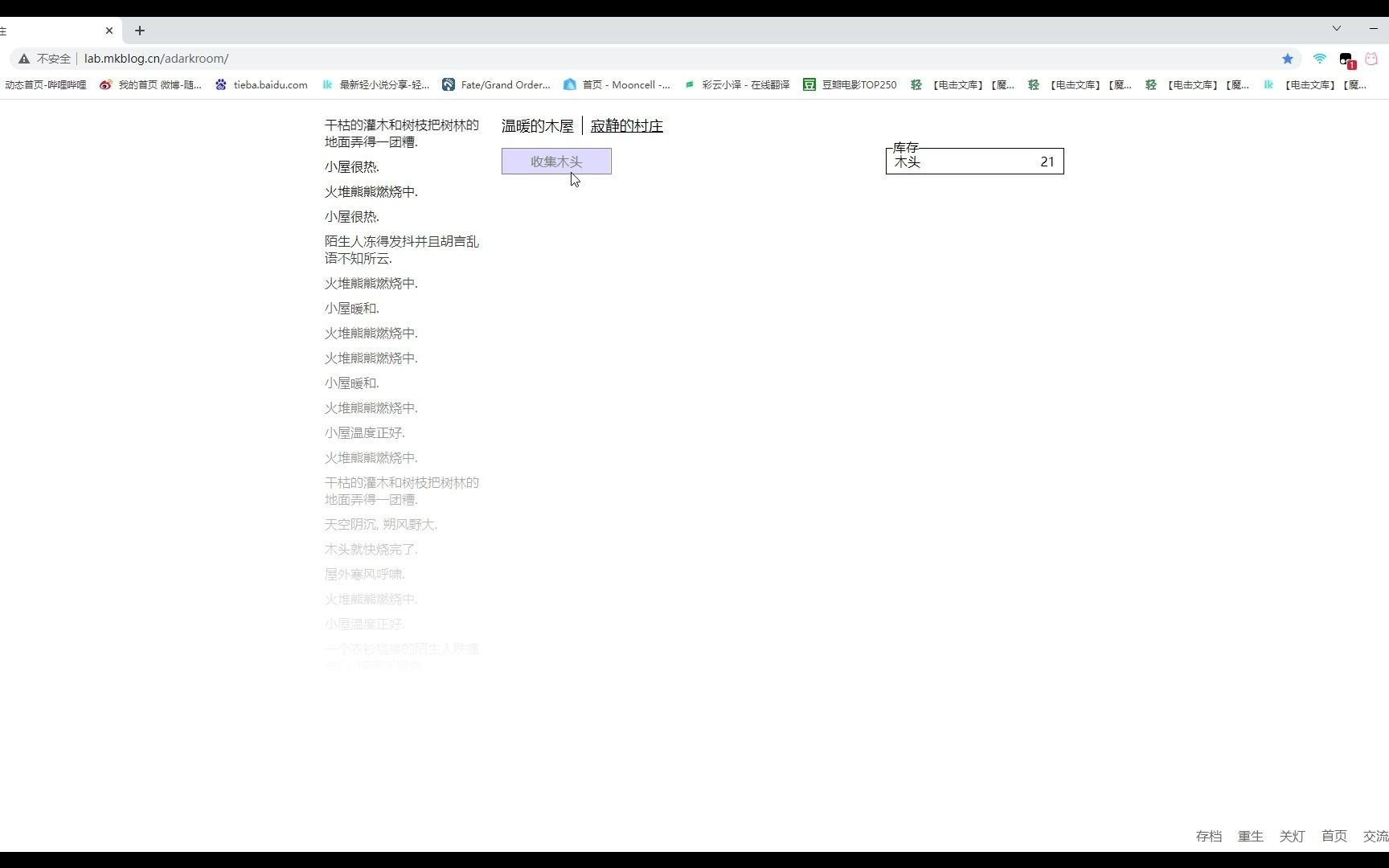This screenshot has width=1389, height=868.
Task: Select the 温暖的木屋 tab
Action: 537,126
